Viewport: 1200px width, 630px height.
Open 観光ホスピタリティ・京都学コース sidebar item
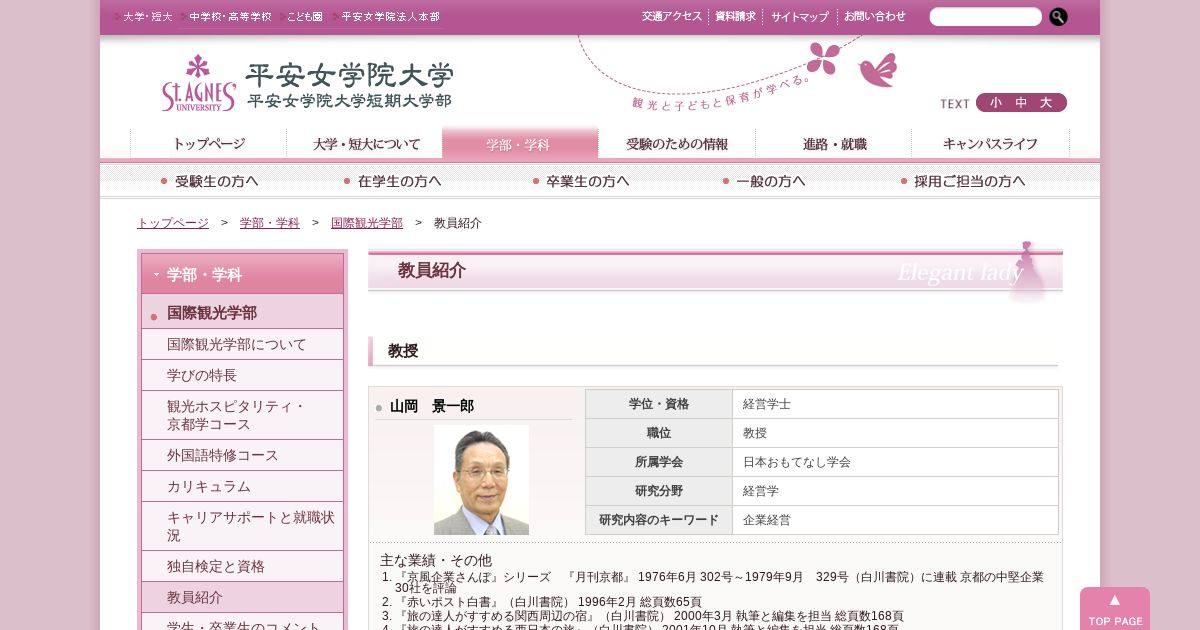(242, 415)
